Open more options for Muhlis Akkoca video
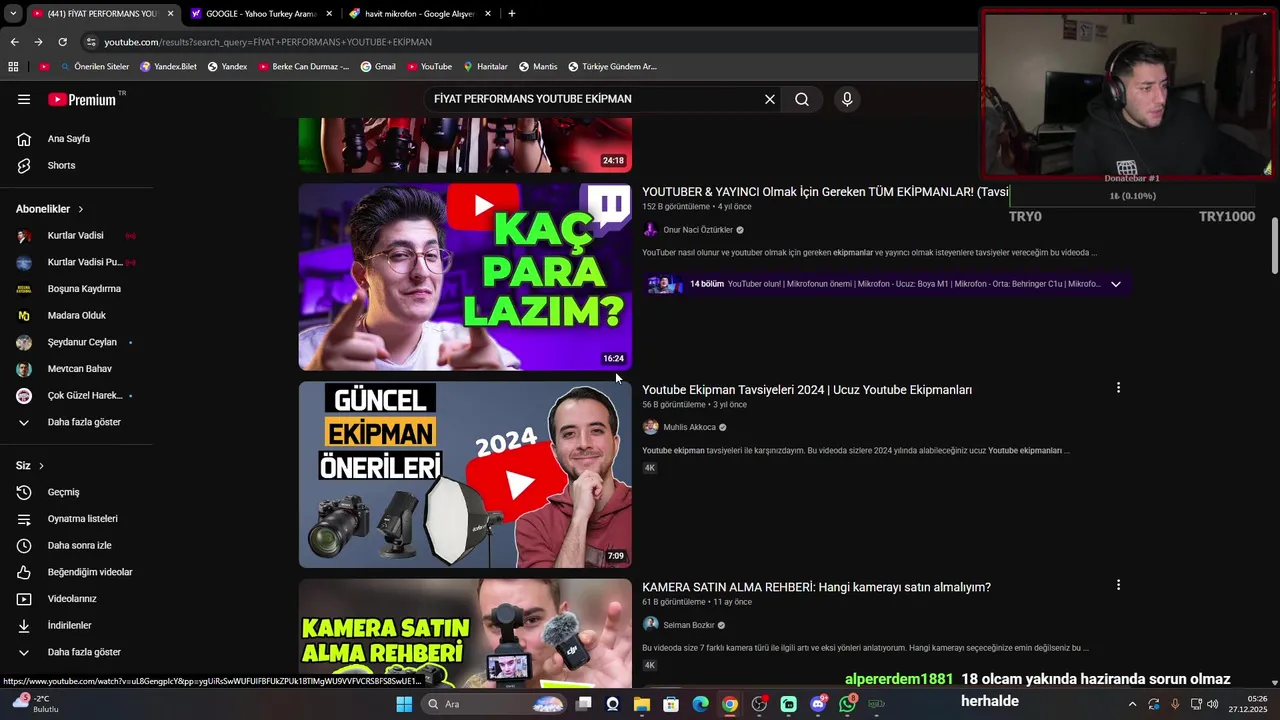Viewport: 1280px width, 720px height. [x=1118, y=388]
